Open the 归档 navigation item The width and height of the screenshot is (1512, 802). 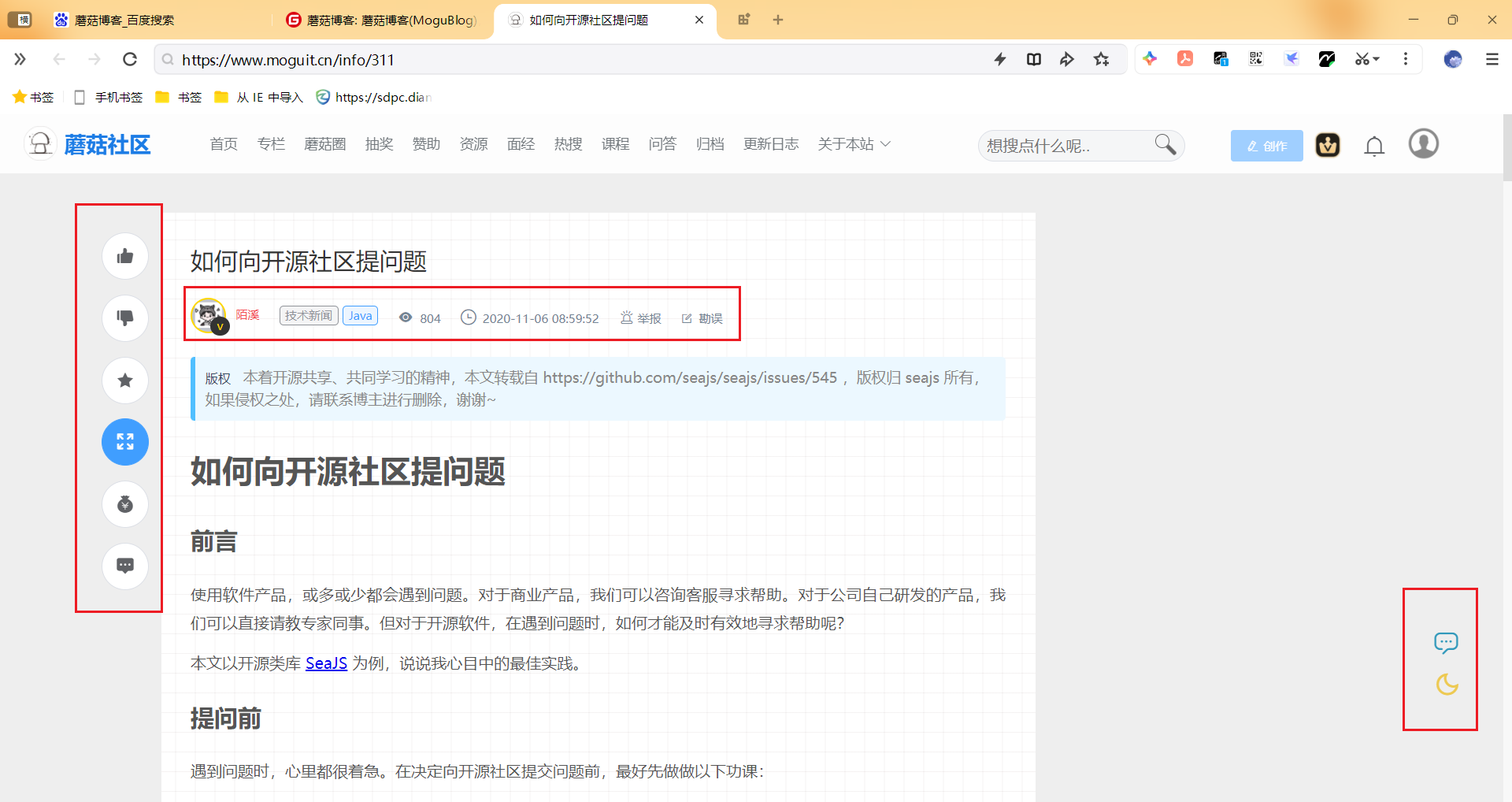(710, 144)
